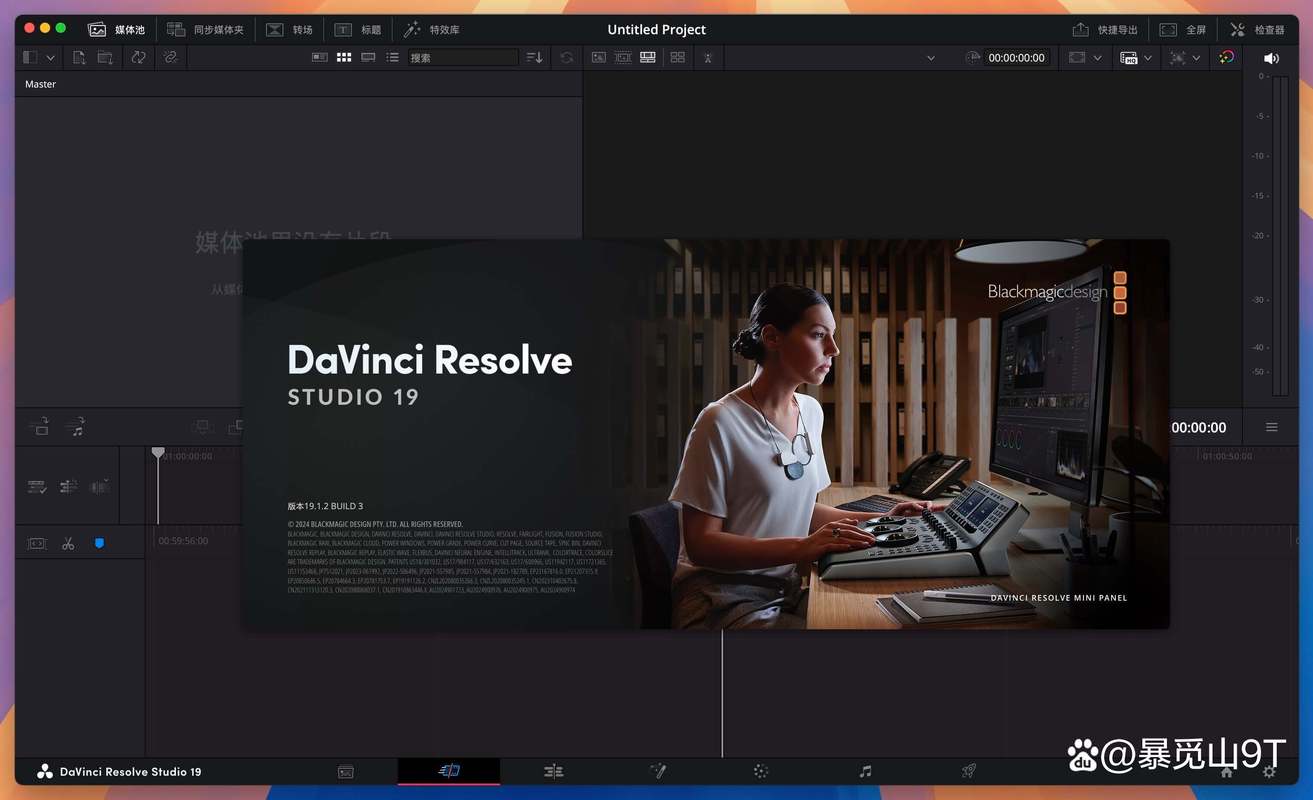Image resolution: width=1313 pixels, height=800 pixels.
Task: Switch to the 转场 transitions panel
Action: pyautogui.click(x=289, y=30)
